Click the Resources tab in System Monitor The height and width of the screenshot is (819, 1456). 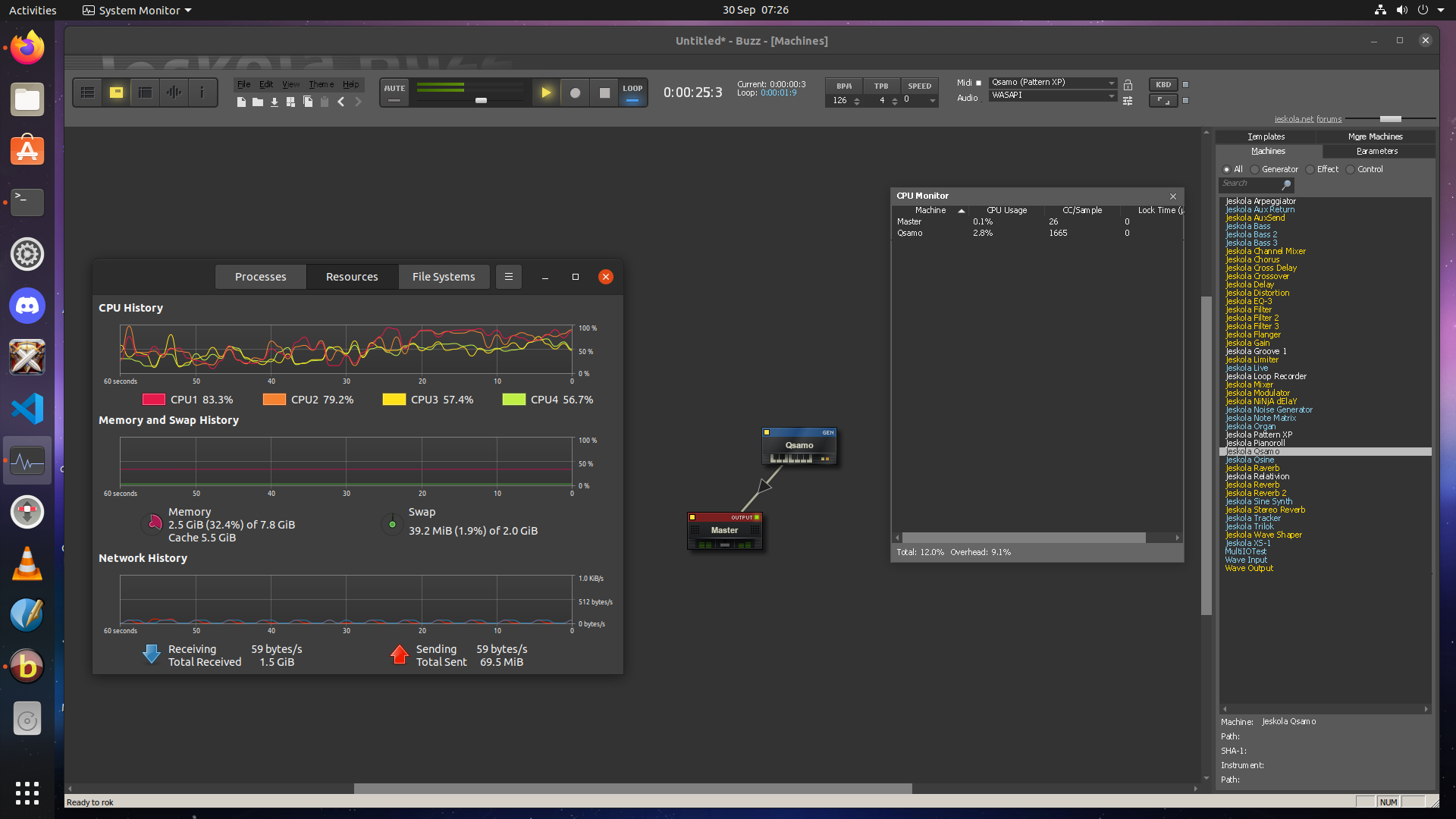[x=352, y=277]
